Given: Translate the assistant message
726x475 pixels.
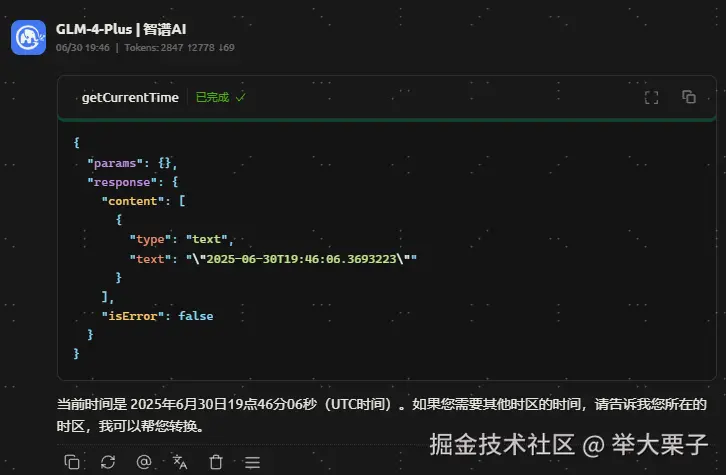Looking at the screenshot, I should [x=180, y=462].
